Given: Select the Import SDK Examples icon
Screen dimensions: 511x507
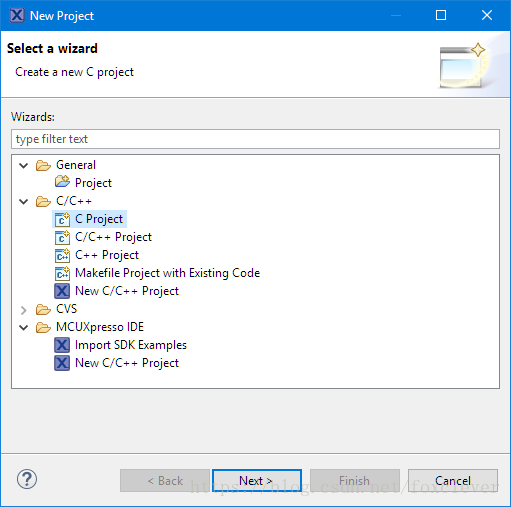Looking at the screenshot, I should point(62,345).
